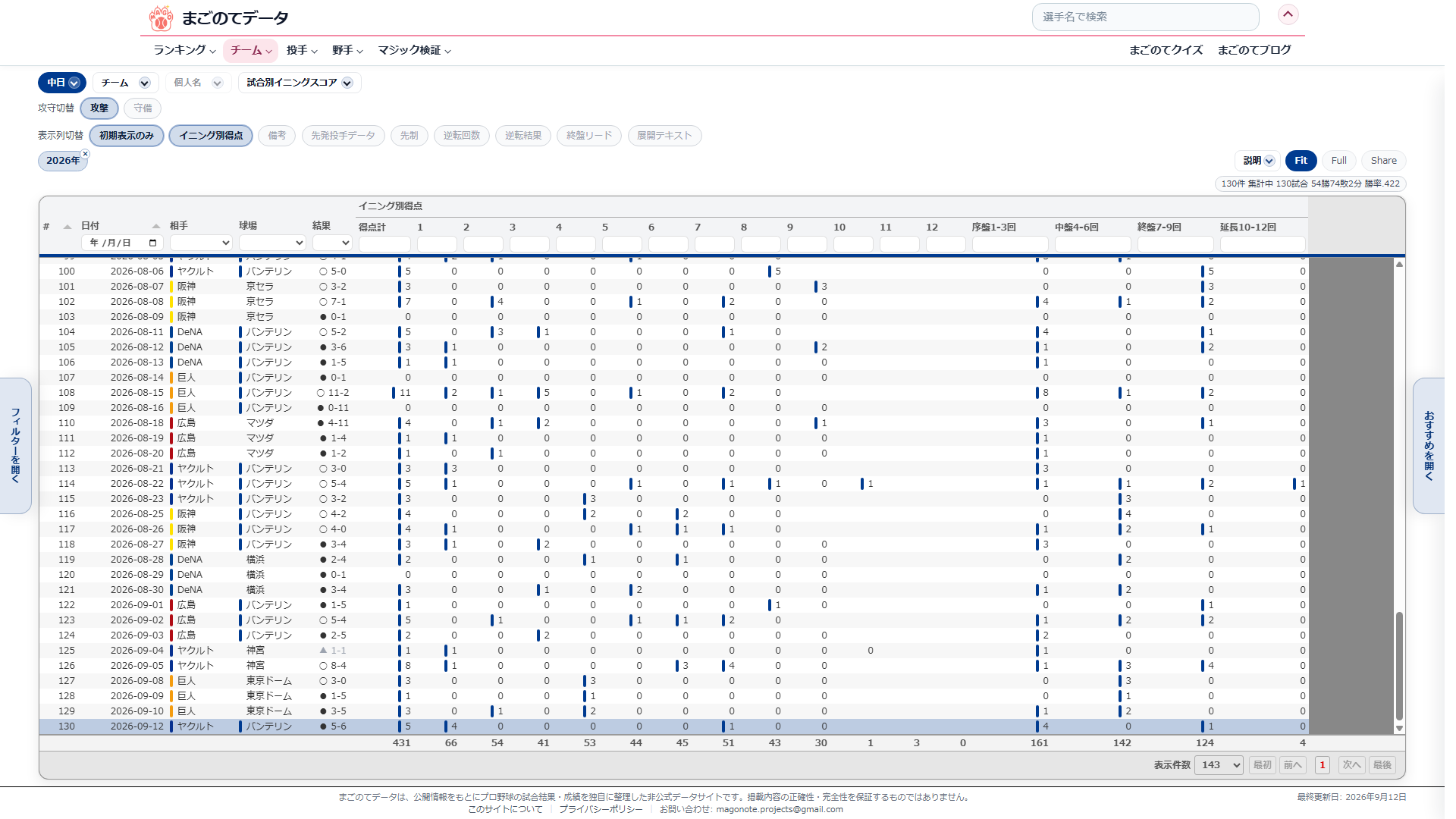Enable the 備考 column toggle
Screen dimensions: 1456x819
[277, 136]
